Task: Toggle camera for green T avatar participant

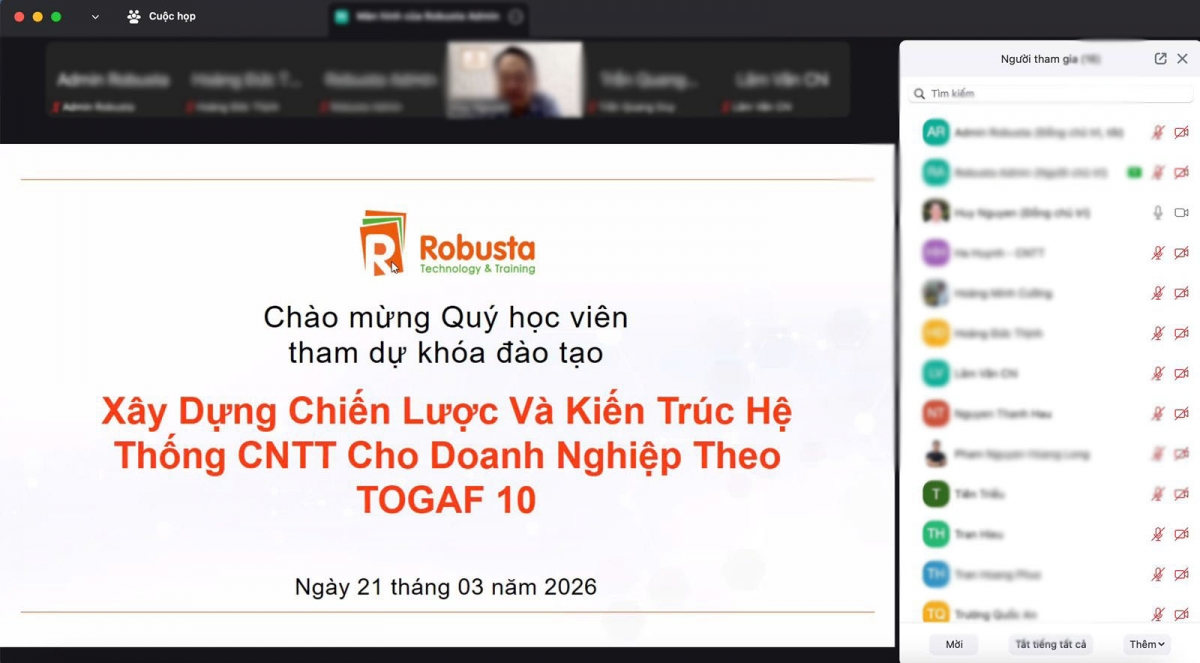Action: click(1181, 494)
